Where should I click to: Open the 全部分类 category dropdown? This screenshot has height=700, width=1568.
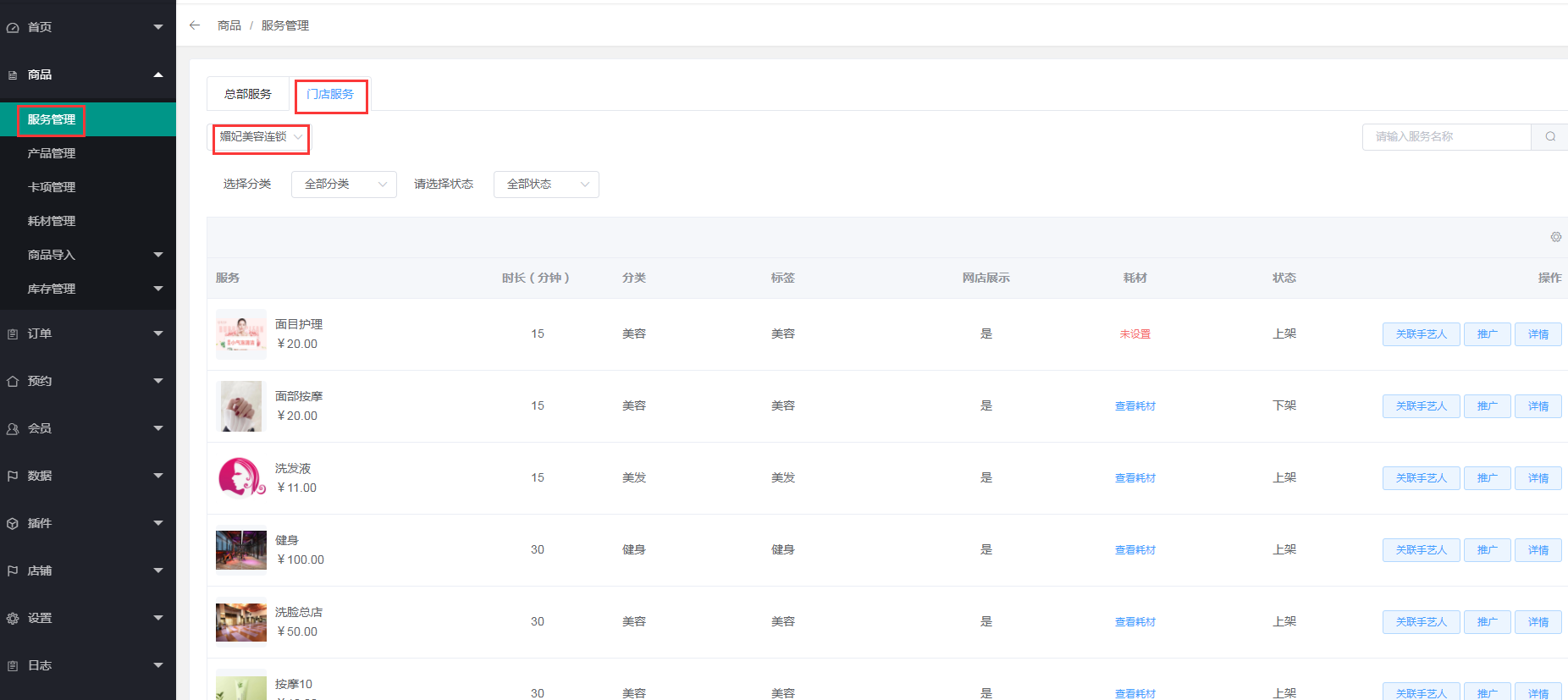click(344, 185)
